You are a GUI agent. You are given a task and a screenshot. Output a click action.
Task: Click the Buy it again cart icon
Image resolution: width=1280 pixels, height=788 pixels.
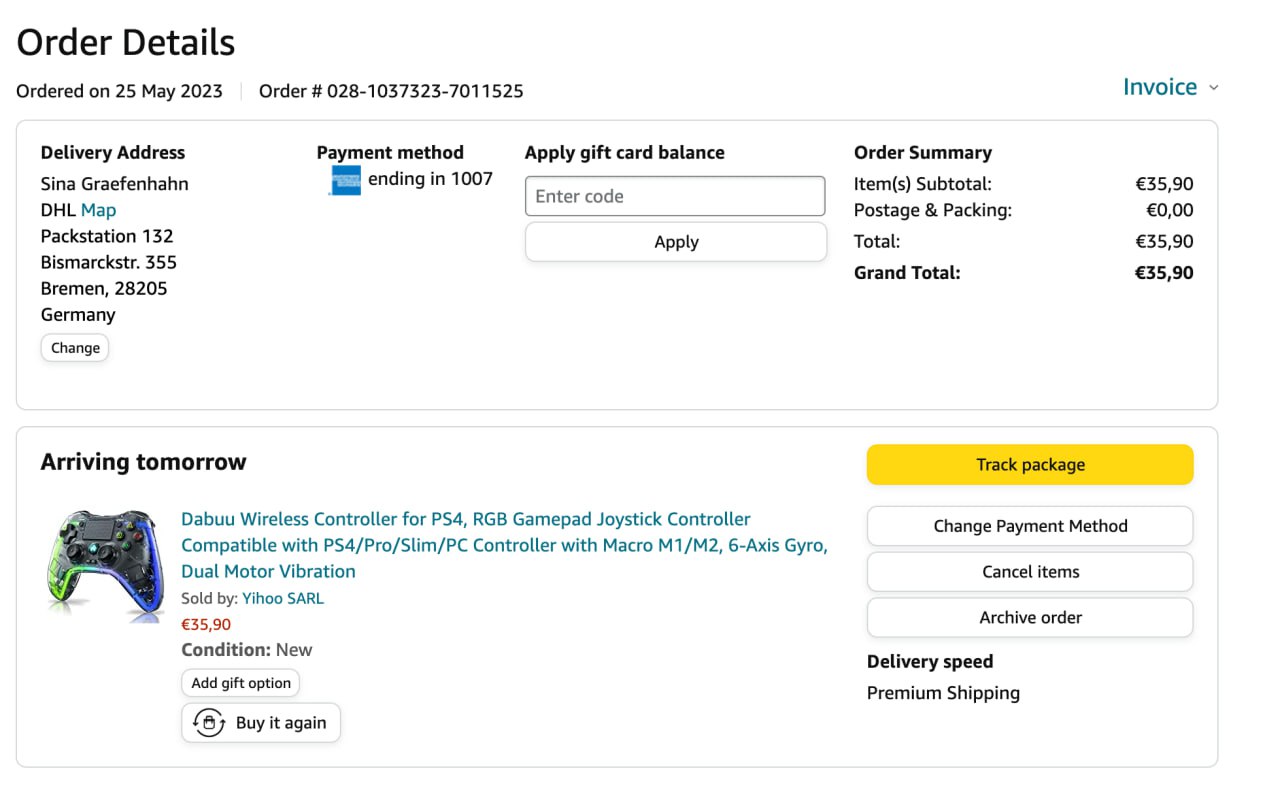tap(209, 723)
